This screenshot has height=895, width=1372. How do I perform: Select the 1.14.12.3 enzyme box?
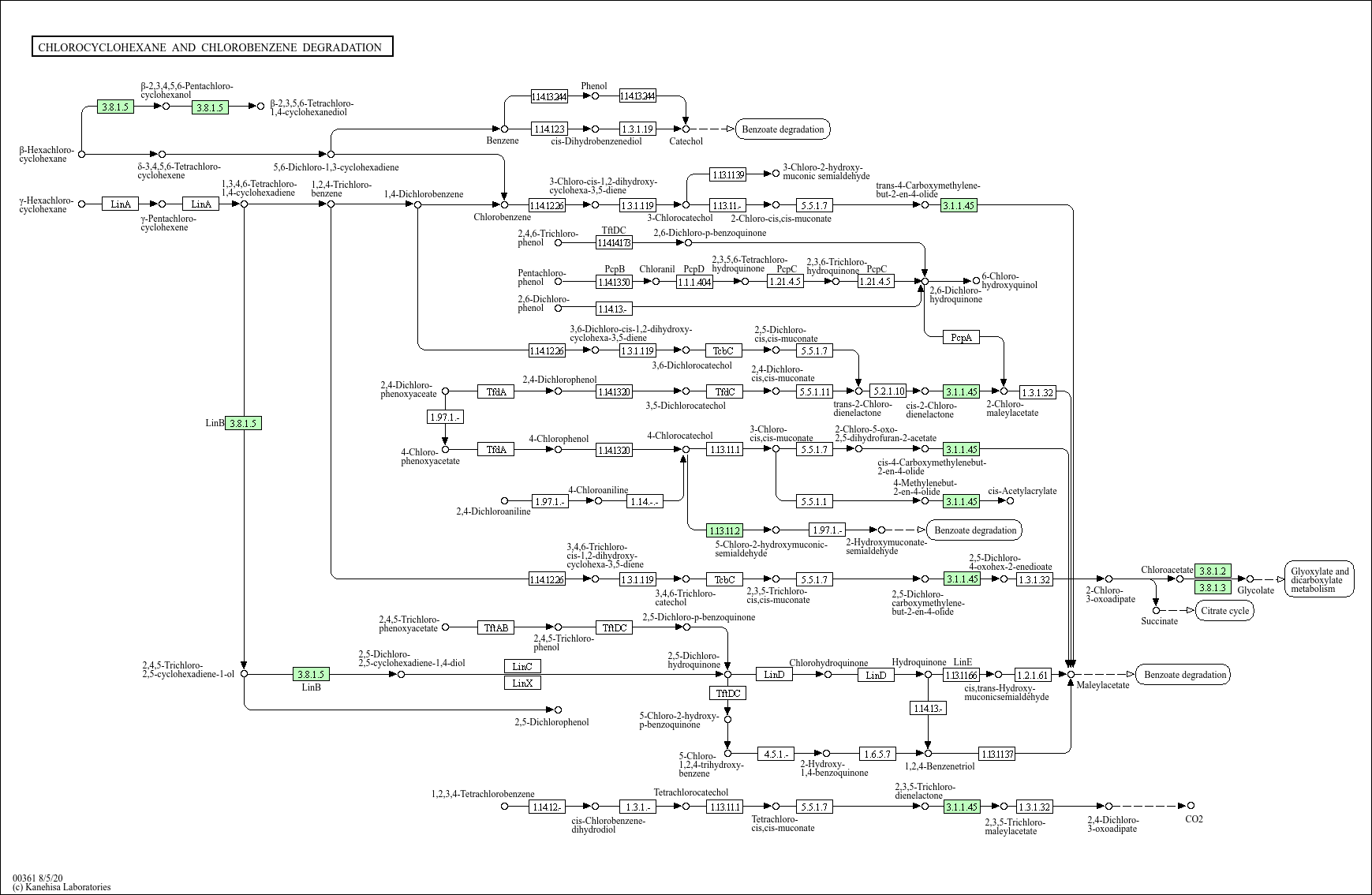pyautogui.click(x=548, y=129)
